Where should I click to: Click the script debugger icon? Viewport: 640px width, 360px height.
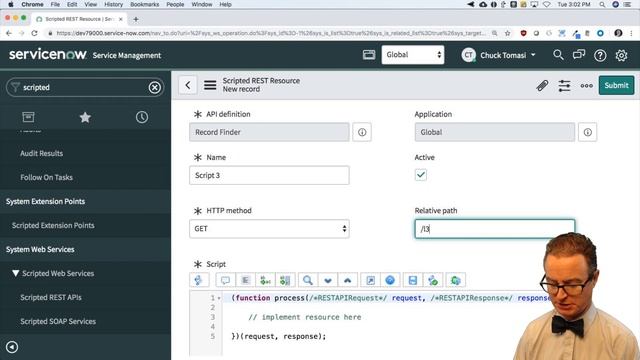tap(433, 280)
